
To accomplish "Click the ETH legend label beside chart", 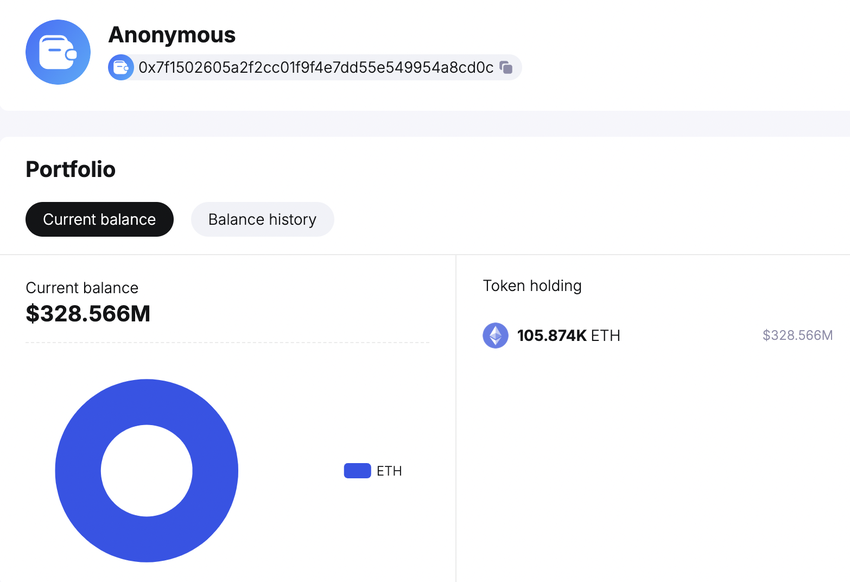I will 389,471.
